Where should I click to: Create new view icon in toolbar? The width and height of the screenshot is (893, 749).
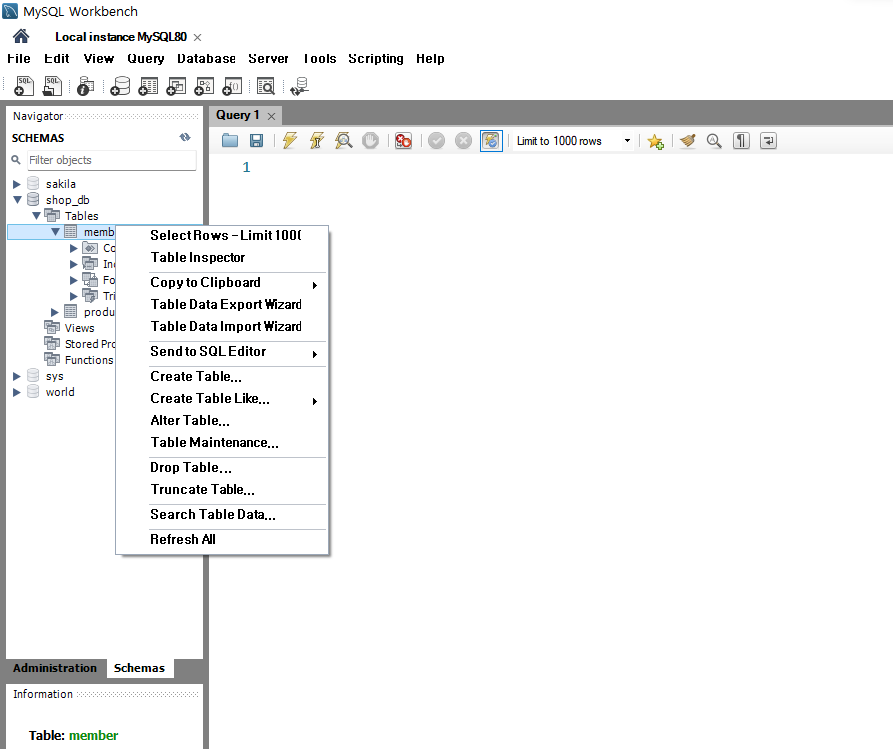(176, 86)
